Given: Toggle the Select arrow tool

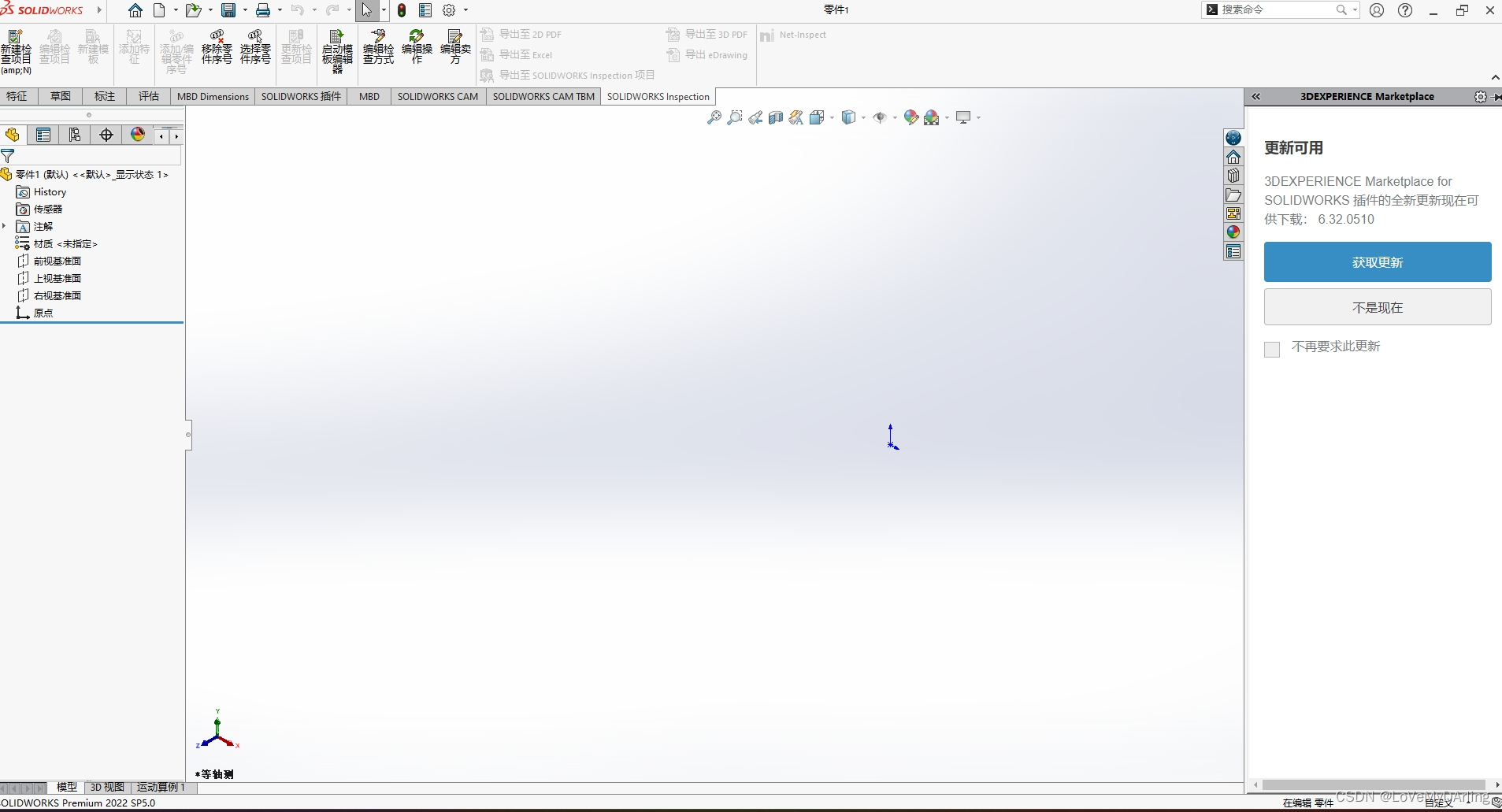Looking at the screenshot, I should click(x=367, y=10).
